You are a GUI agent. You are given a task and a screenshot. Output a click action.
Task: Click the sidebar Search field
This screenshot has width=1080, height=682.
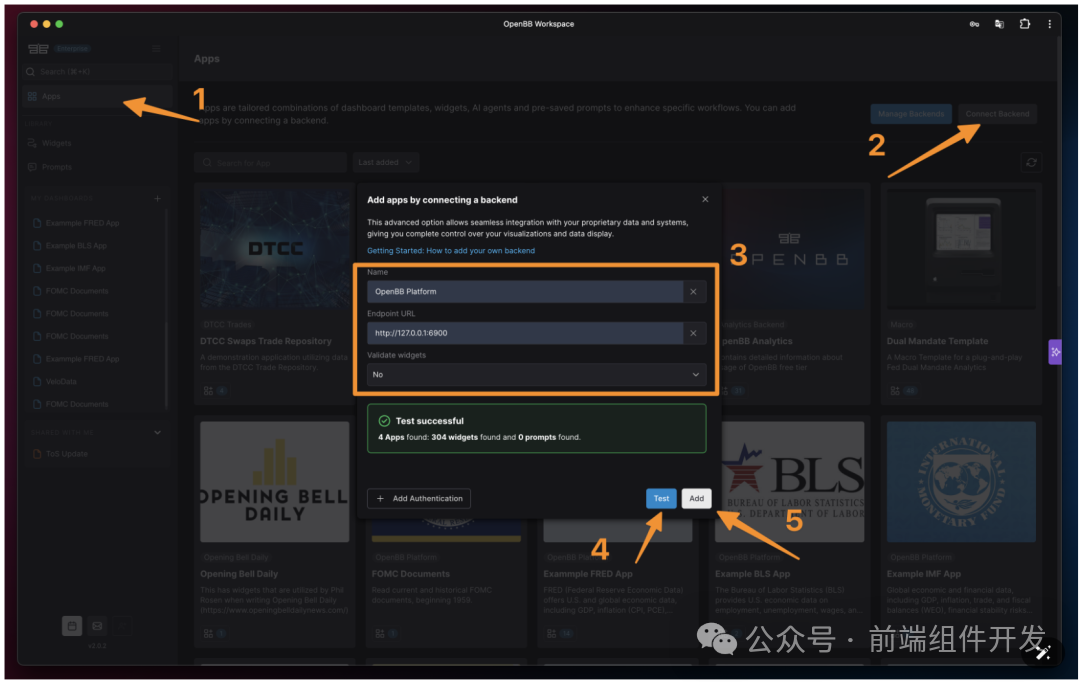pos(98,72)
